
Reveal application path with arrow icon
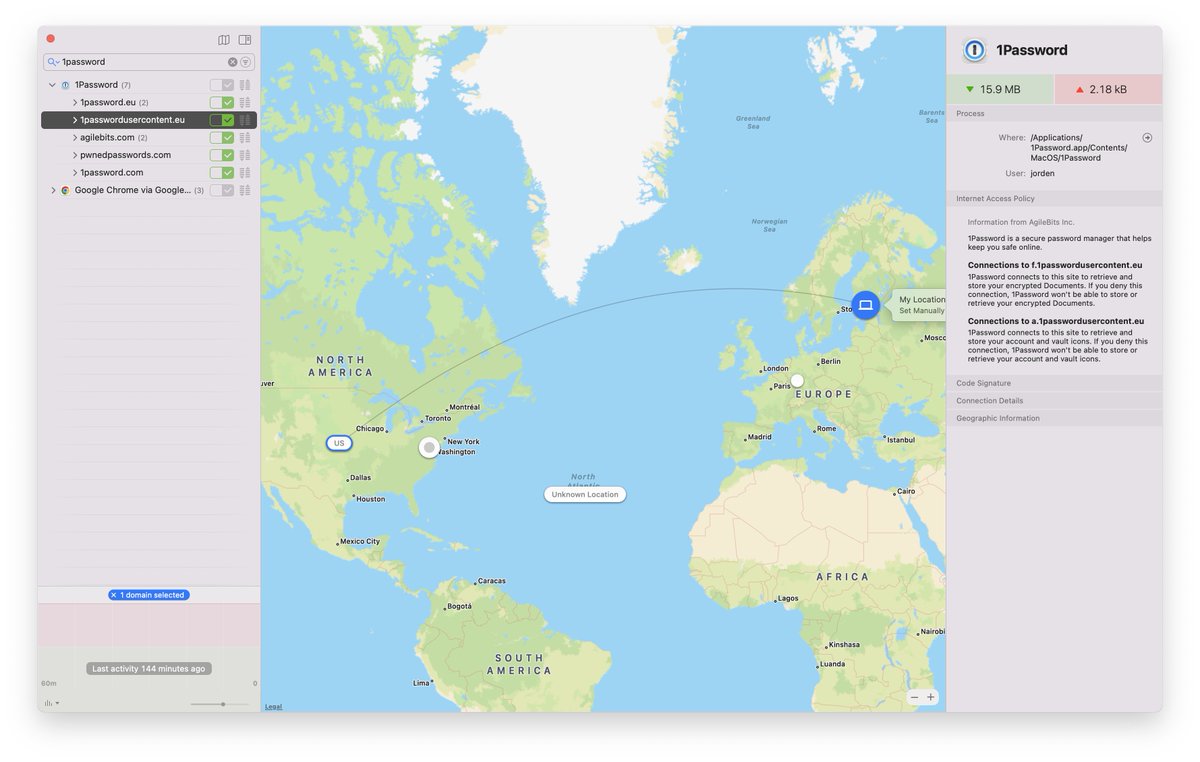pos(1147,138)
